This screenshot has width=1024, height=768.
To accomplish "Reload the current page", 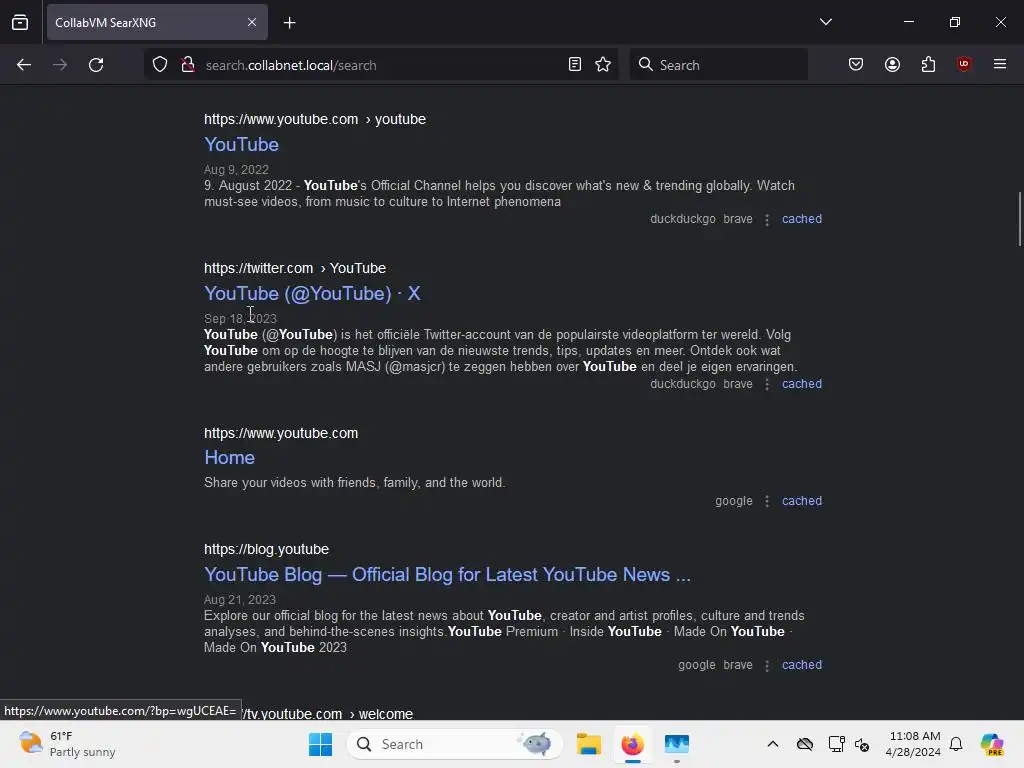I will point(96,65).
